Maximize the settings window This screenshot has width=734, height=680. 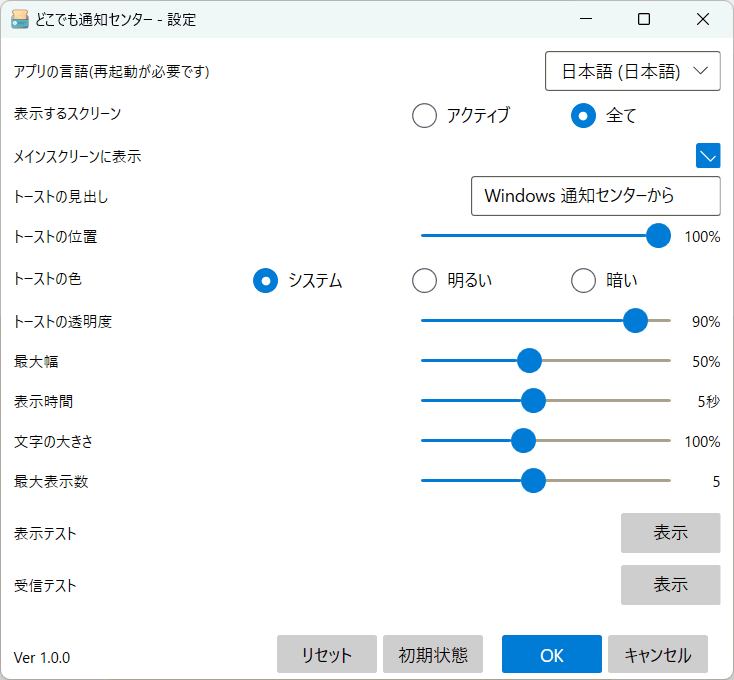coord(644,19)
